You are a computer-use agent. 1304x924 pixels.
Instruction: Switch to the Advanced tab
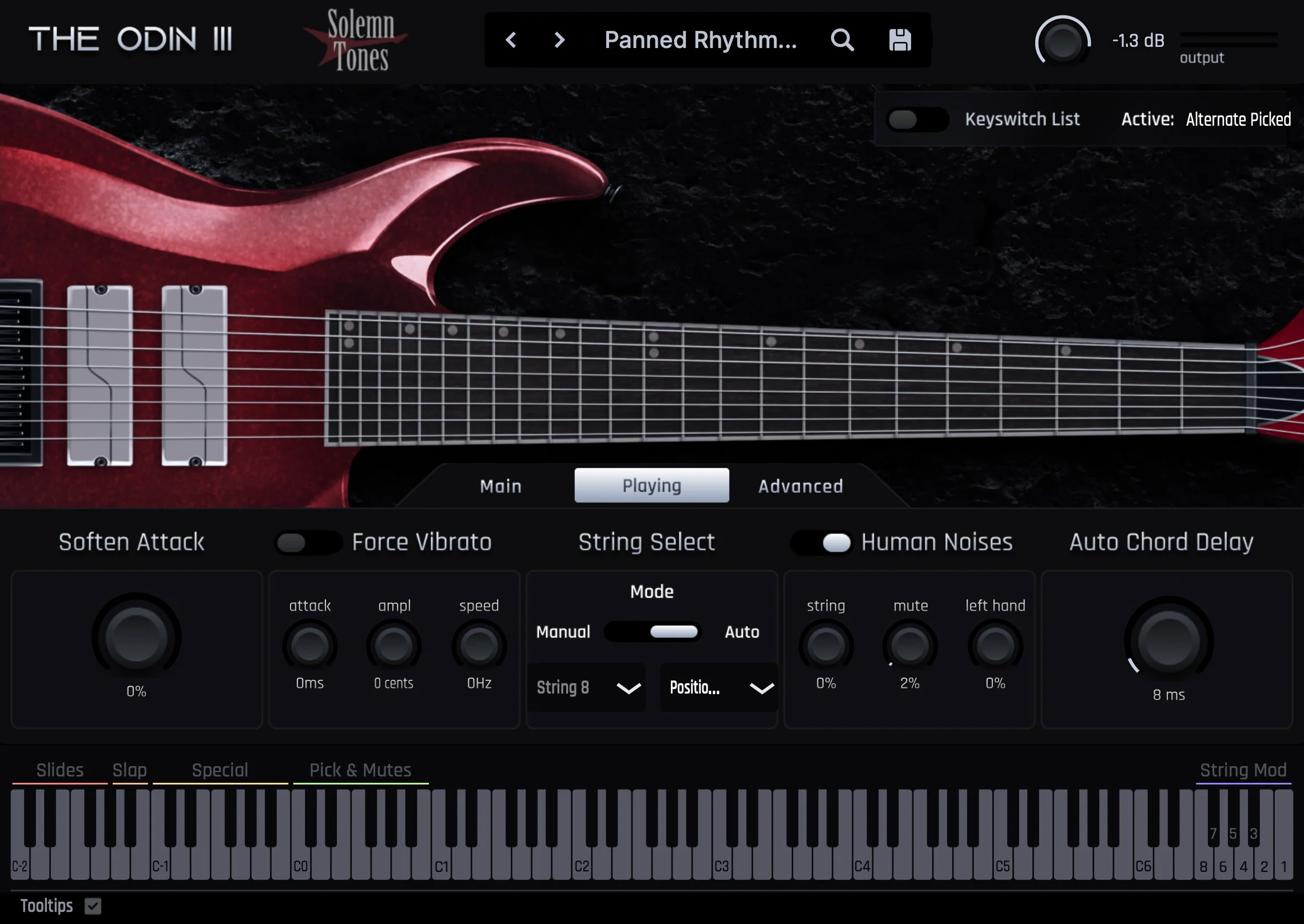pyautogui.click(x=800, y=486)
